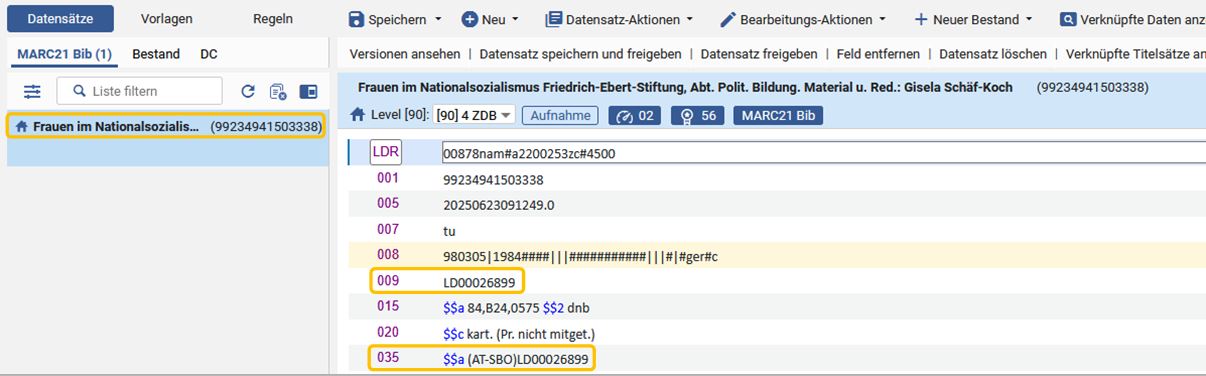The width and height of the screenshot is (1206, 376).
Task: Click Feld entfernen
Action: (x=879, y=54)
